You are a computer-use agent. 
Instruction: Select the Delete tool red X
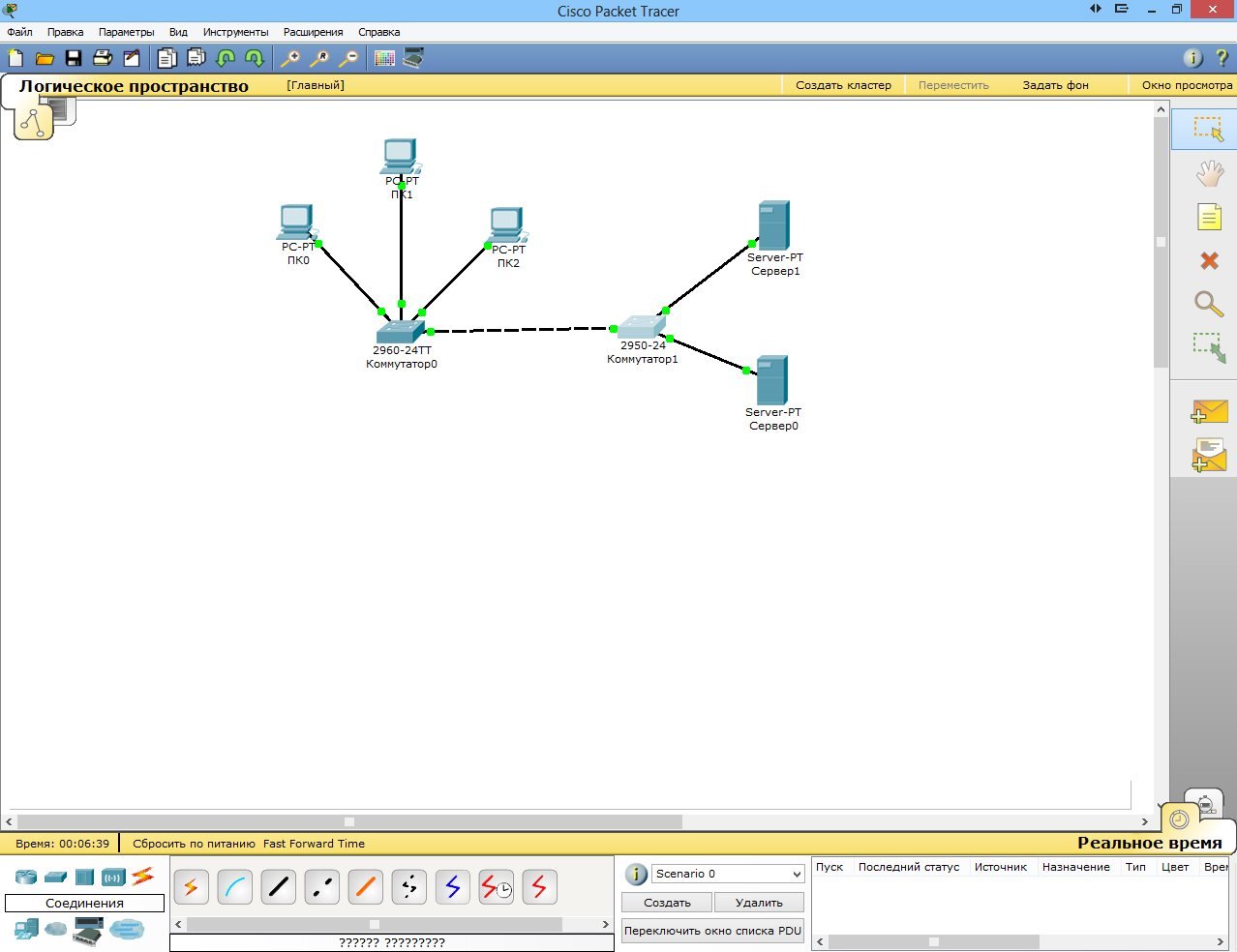[1209, 260]
